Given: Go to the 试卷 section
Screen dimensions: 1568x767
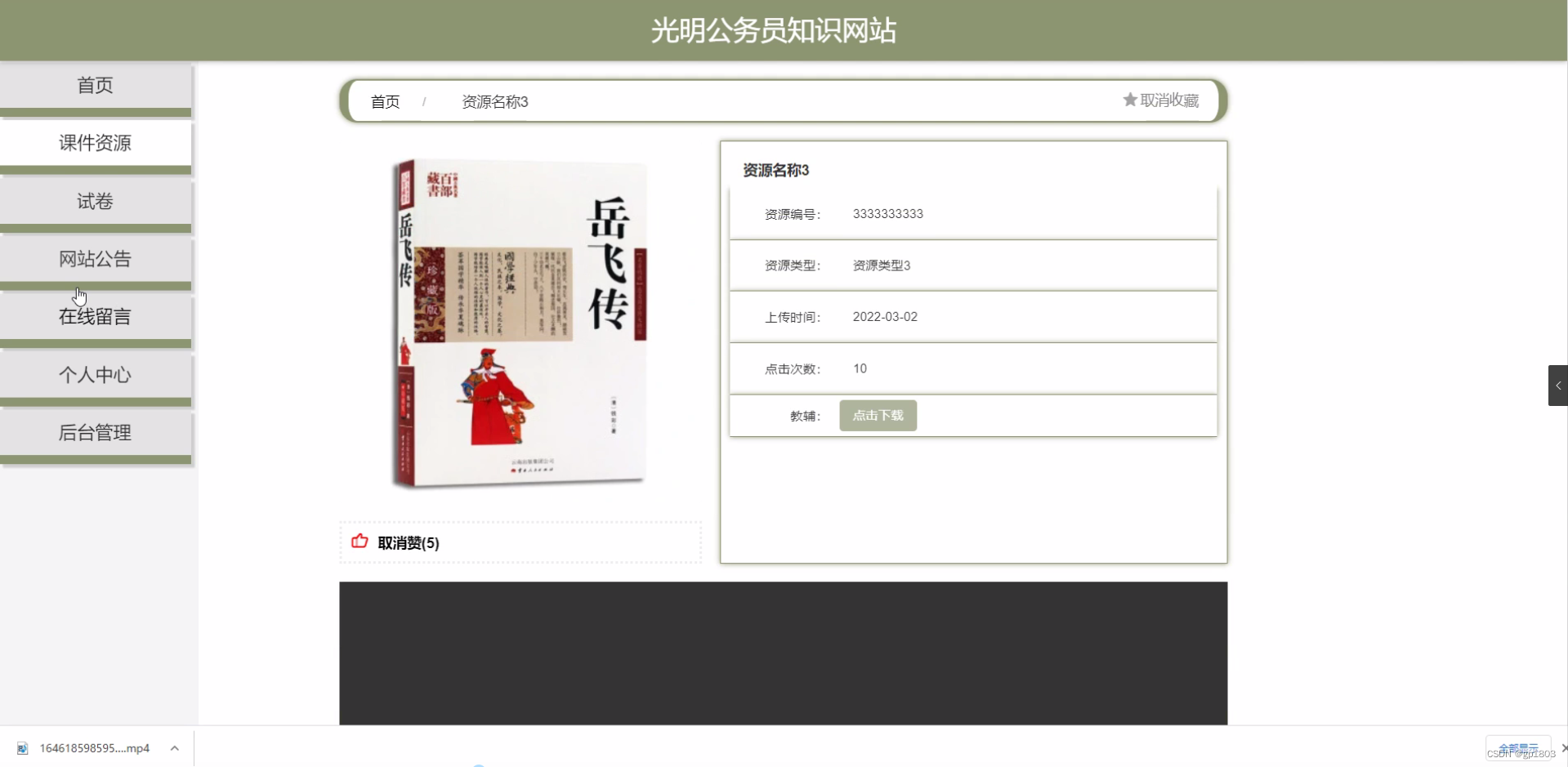Looking at the screenshot, I should [x=95, y=202].
